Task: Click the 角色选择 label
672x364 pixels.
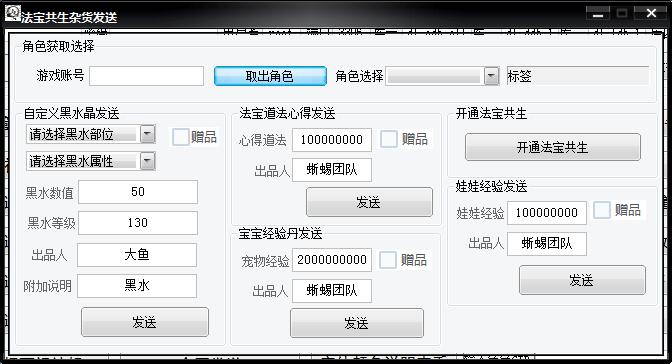Action: (359, 76)
